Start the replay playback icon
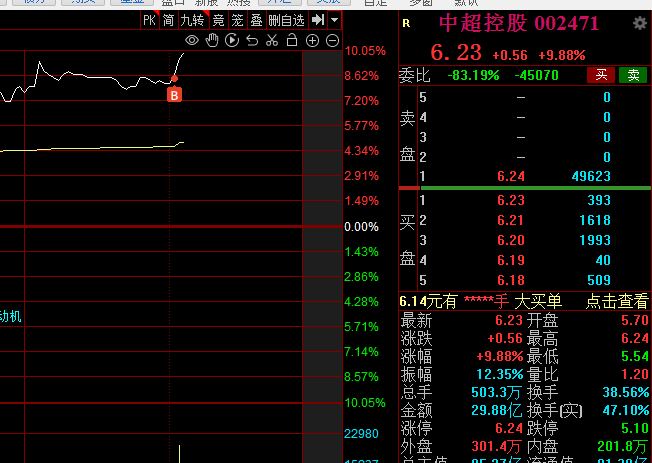652x463 pixels. click(232, 40)
